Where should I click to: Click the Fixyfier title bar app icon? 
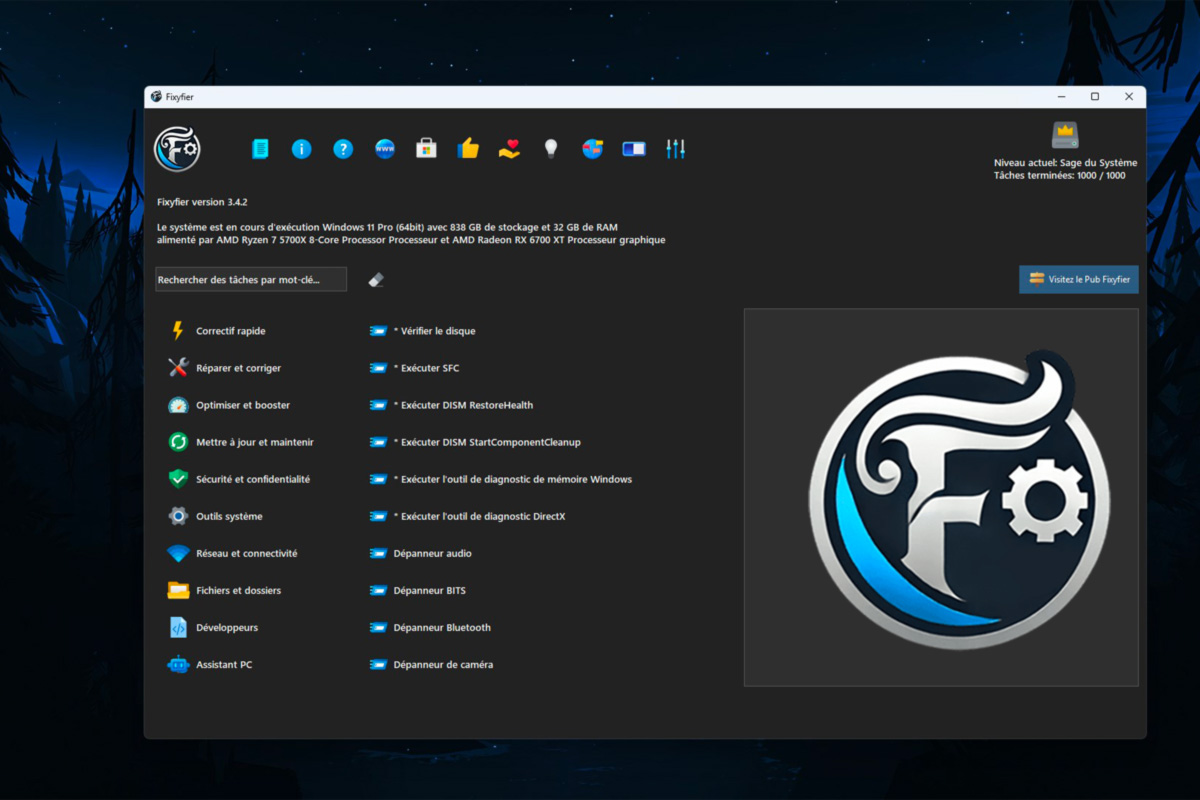tap(156, 97)
